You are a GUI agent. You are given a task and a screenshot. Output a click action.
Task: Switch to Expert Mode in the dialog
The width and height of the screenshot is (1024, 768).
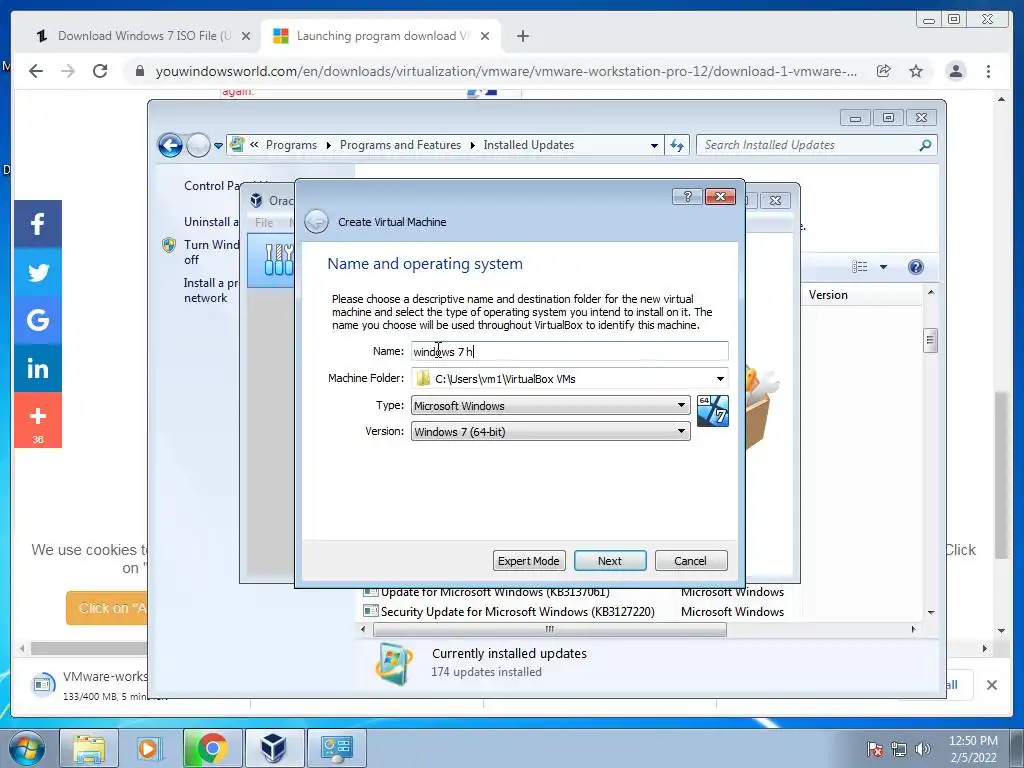tap(528, 560)
